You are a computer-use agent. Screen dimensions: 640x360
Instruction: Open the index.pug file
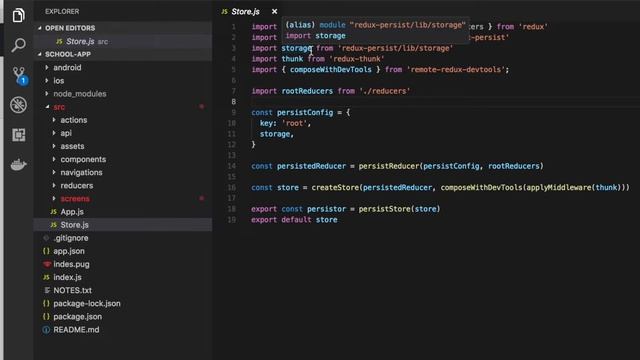click(71, 264)
